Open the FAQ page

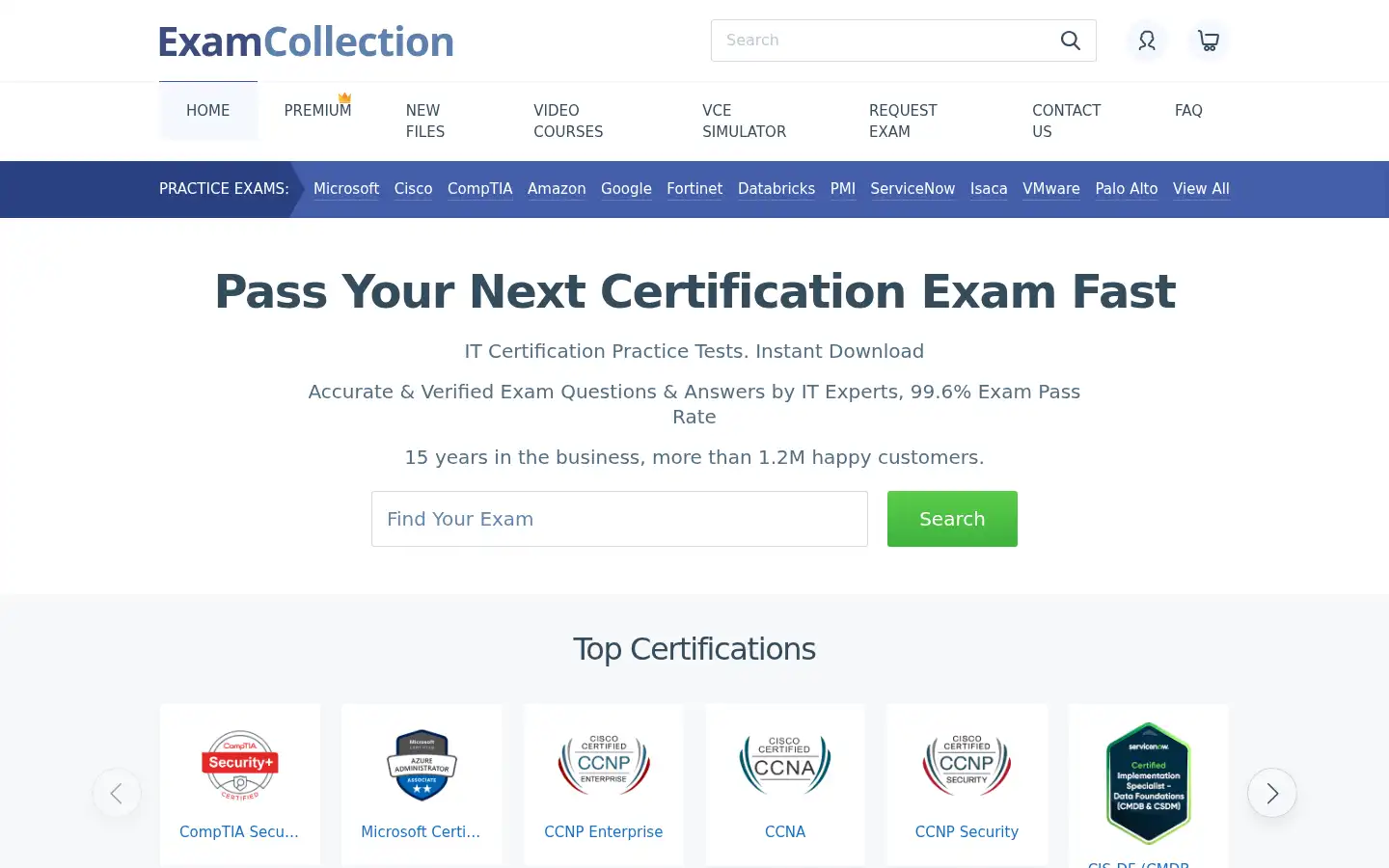click(1188, 111)
